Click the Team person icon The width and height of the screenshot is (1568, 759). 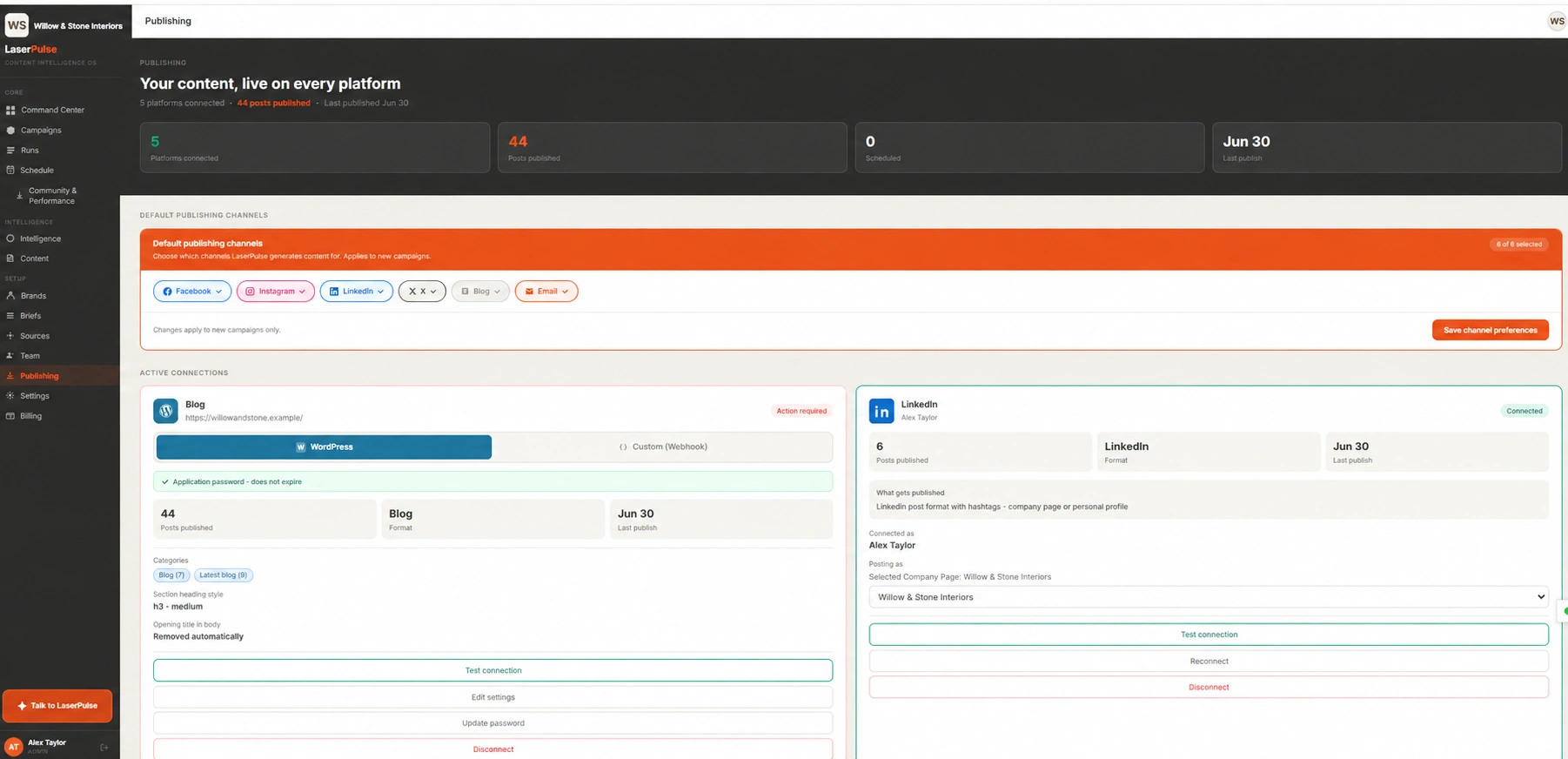(10, 356)
